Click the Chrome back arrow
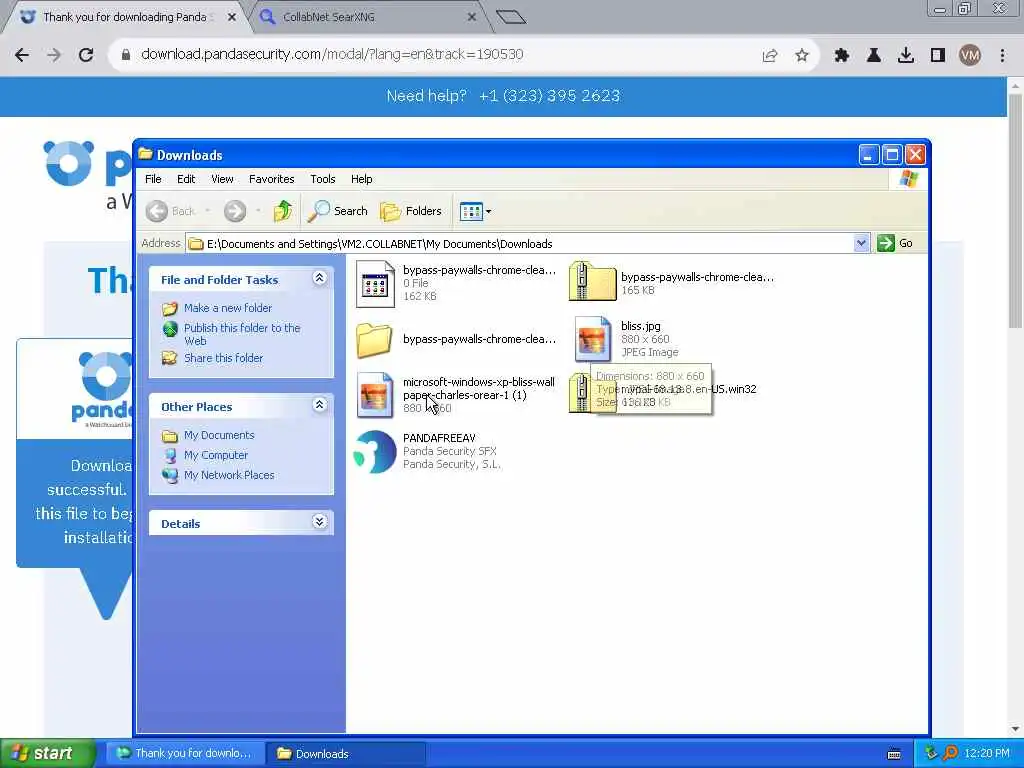 (22, 55)
